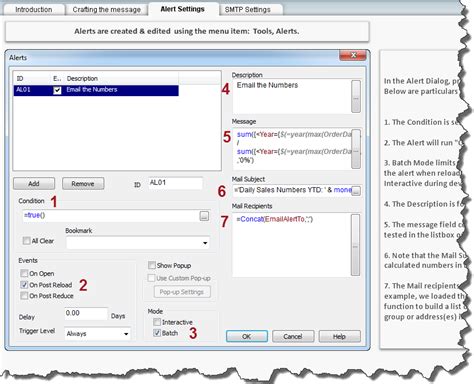Toggle the enabled checkbox for alert AL01
The height and width of the screenshot is (384, 474).
57,90
